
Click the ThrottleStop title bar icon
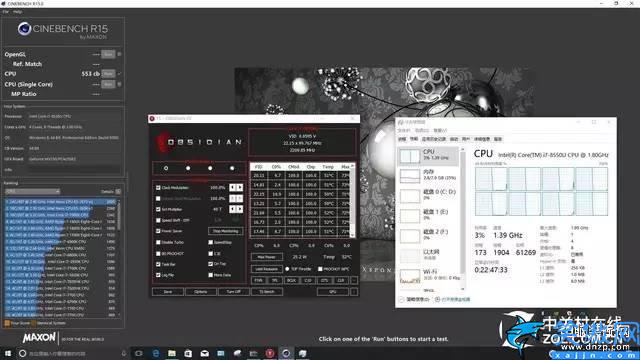point(152,118)
